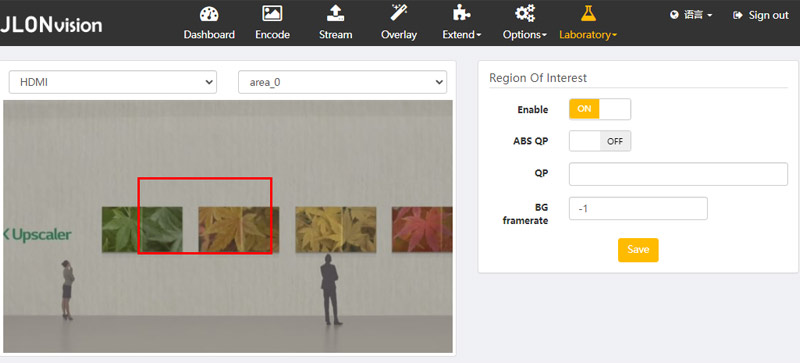Click the red ROI rectangle in preview
Image resolution: width=800 pixels, height=363 pixels.
(x=205, y=215)
